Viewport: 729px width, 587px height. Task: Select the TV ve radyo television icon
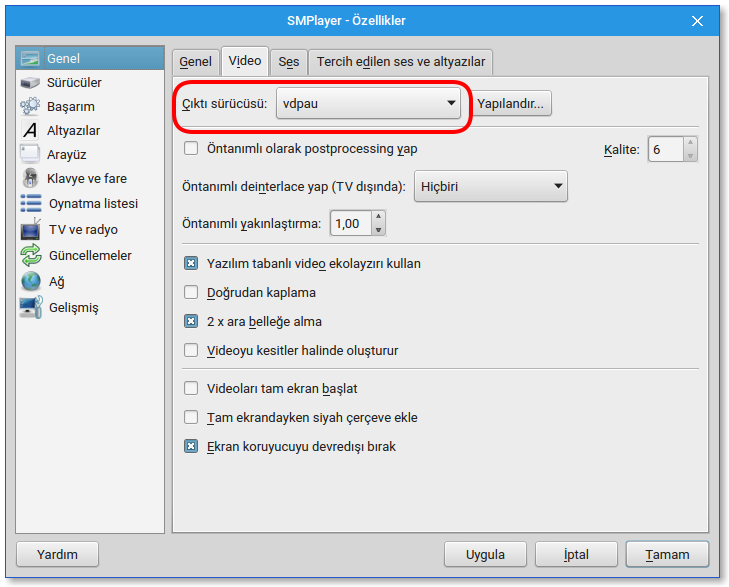pyautogui.click(x=31, y=229)
